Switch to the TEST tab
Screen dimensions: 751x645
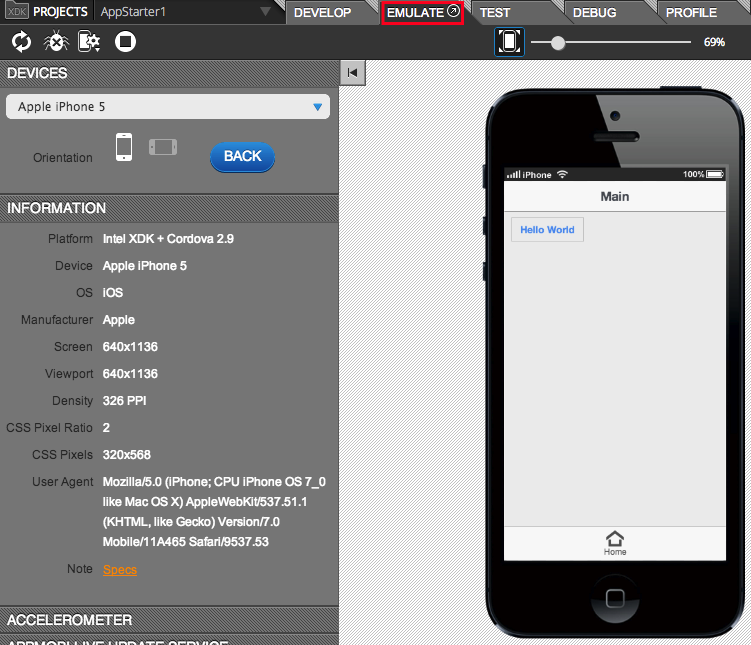tap(495, 12)
